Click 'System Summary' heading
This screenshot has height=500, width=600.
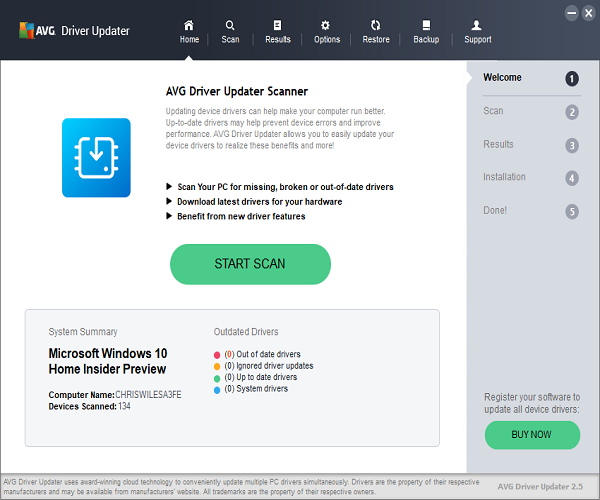[x=83, y=332]
